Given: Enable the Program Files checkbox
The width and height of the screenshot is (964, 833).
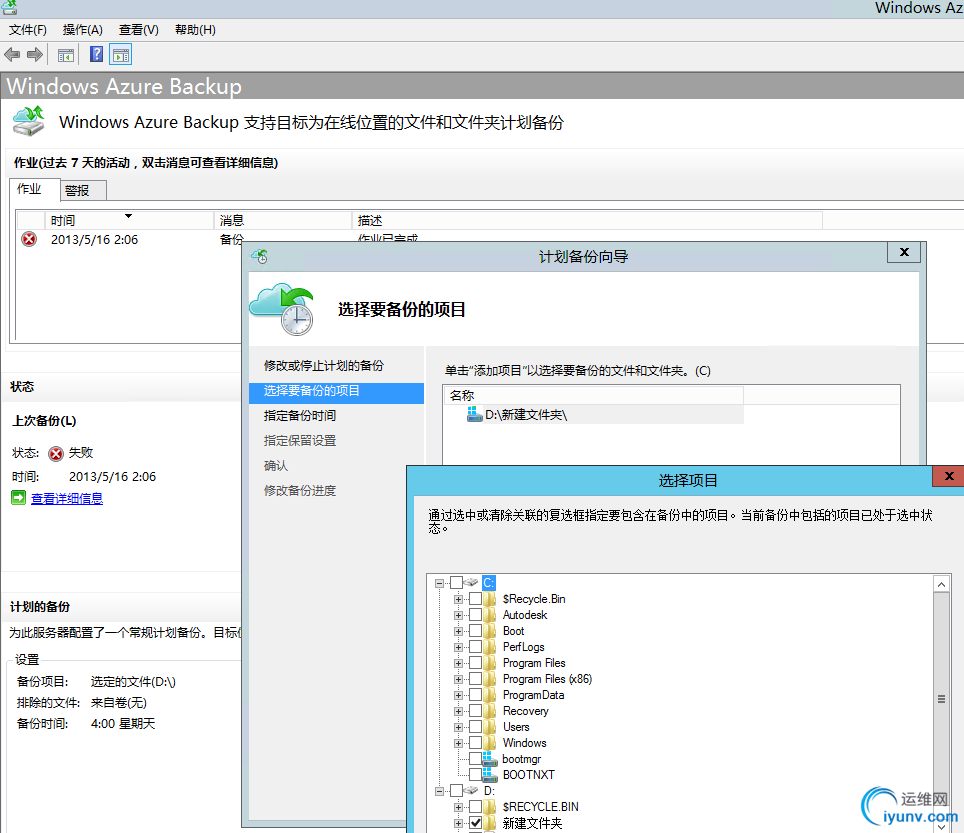Looking at the screenshot, I should (475, 663).
